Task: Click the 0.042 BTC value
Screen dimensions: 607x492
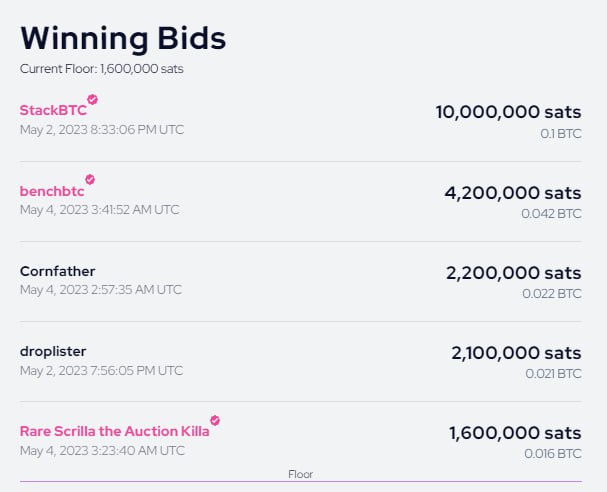Action: 551,214
